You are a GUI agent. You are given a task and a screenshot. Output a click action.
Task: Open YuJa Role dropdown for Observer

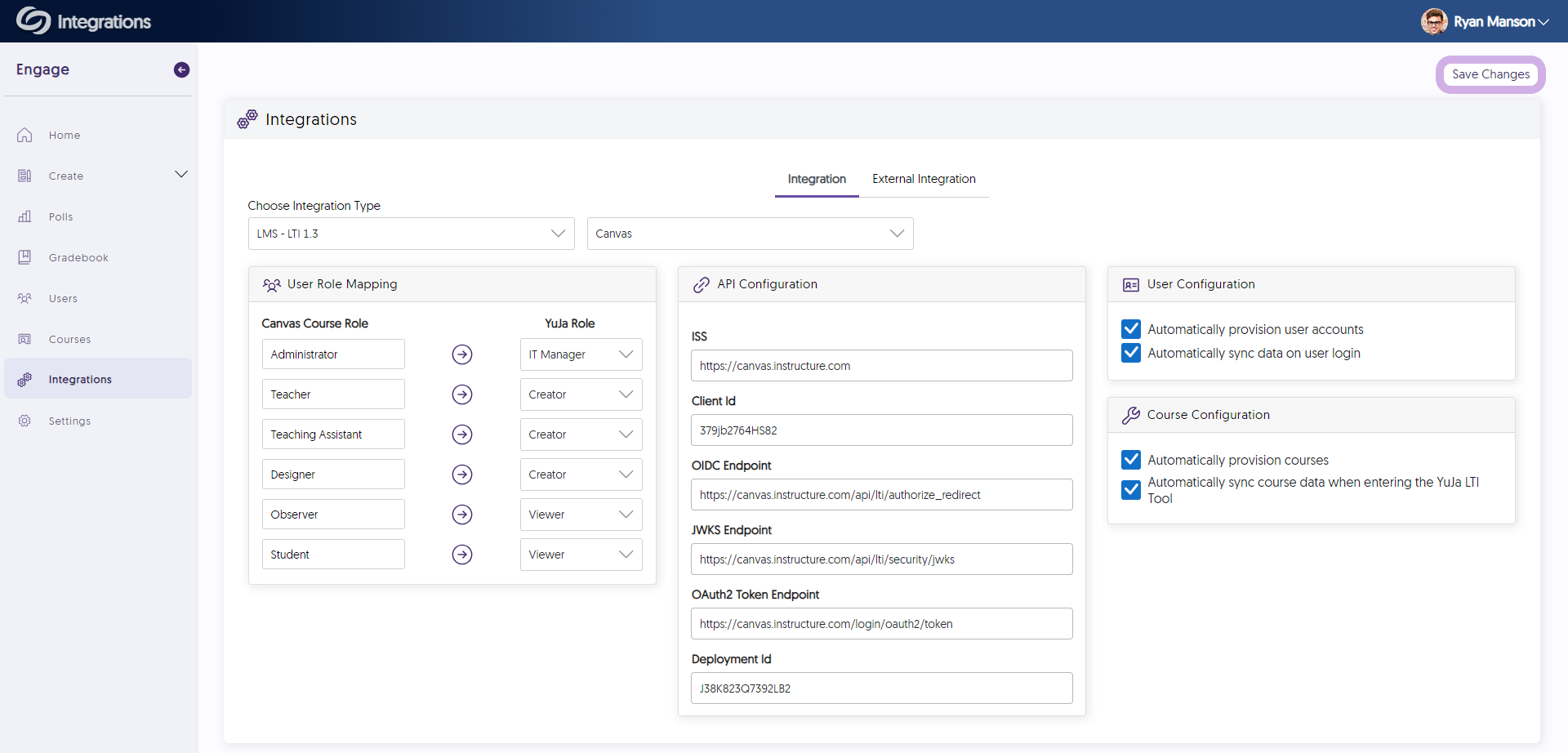(x=581, y=515)
